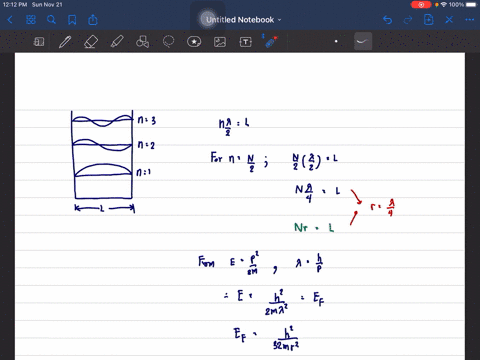Select the Shapes tool
The image size is (480, 360).
click(142, 42)
